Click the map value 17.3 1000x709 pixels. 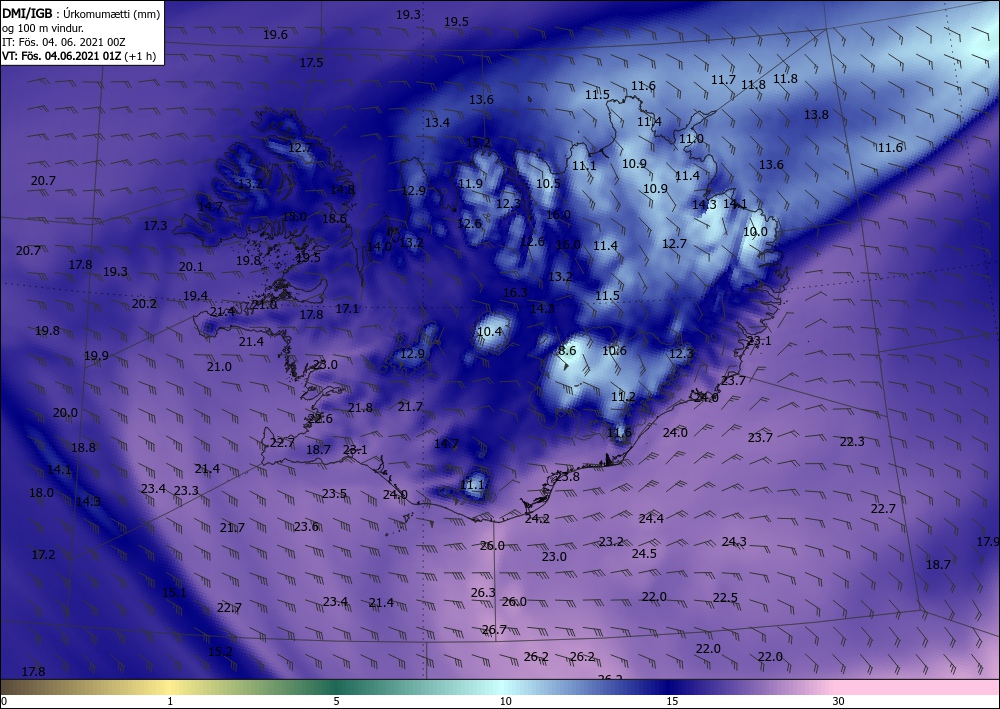155,226
